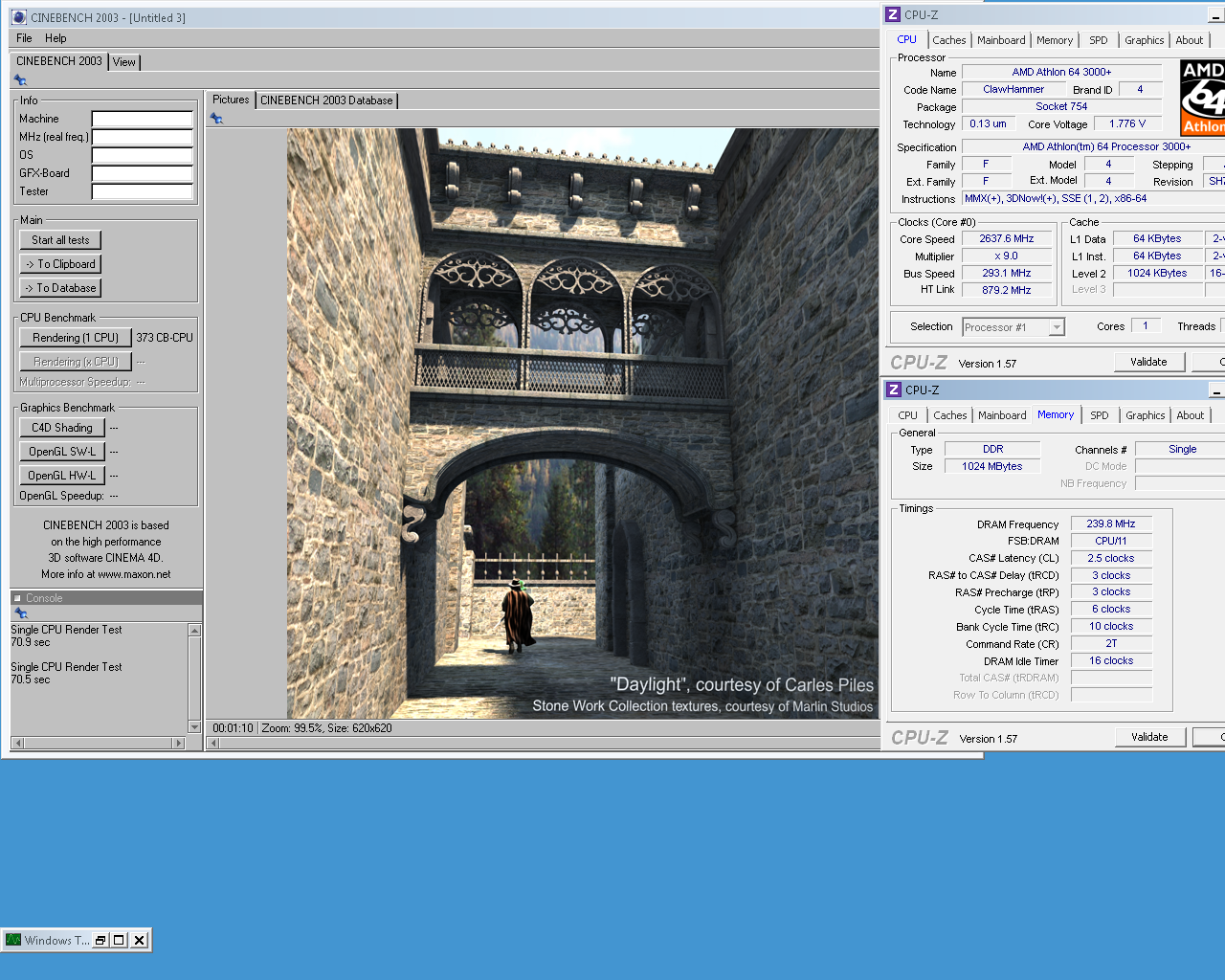Click the Start all tests button
1225x980 pixels.
(x=60, y=240)
